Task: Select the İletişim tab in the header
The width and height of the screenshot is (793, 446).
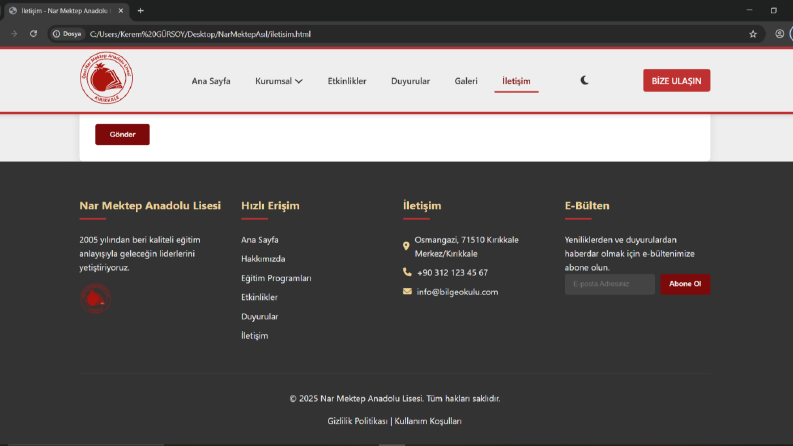Action: pyautogui.click(x=516, y=81)
